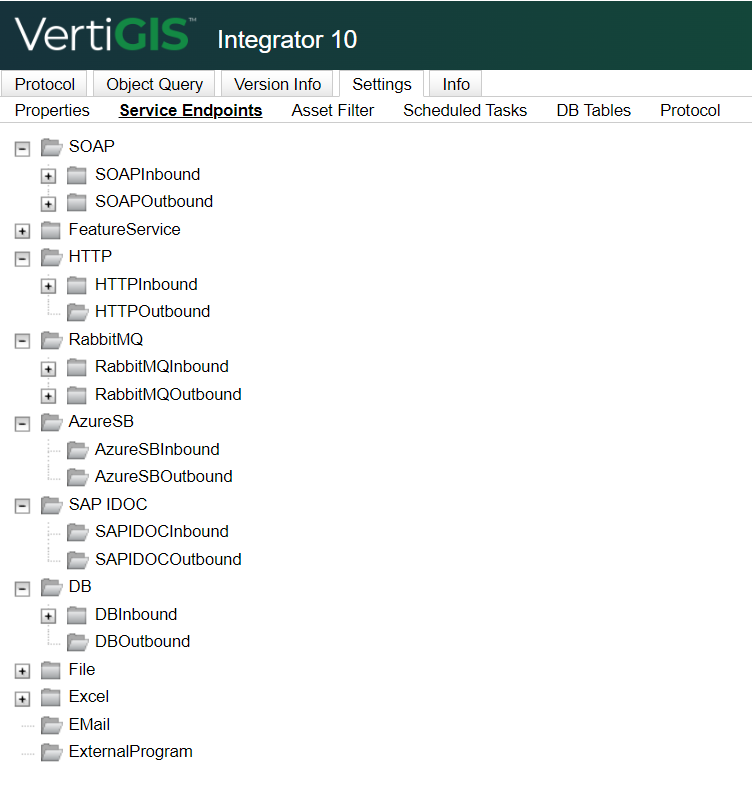Collapse the DB tree node

coord(22,589)
